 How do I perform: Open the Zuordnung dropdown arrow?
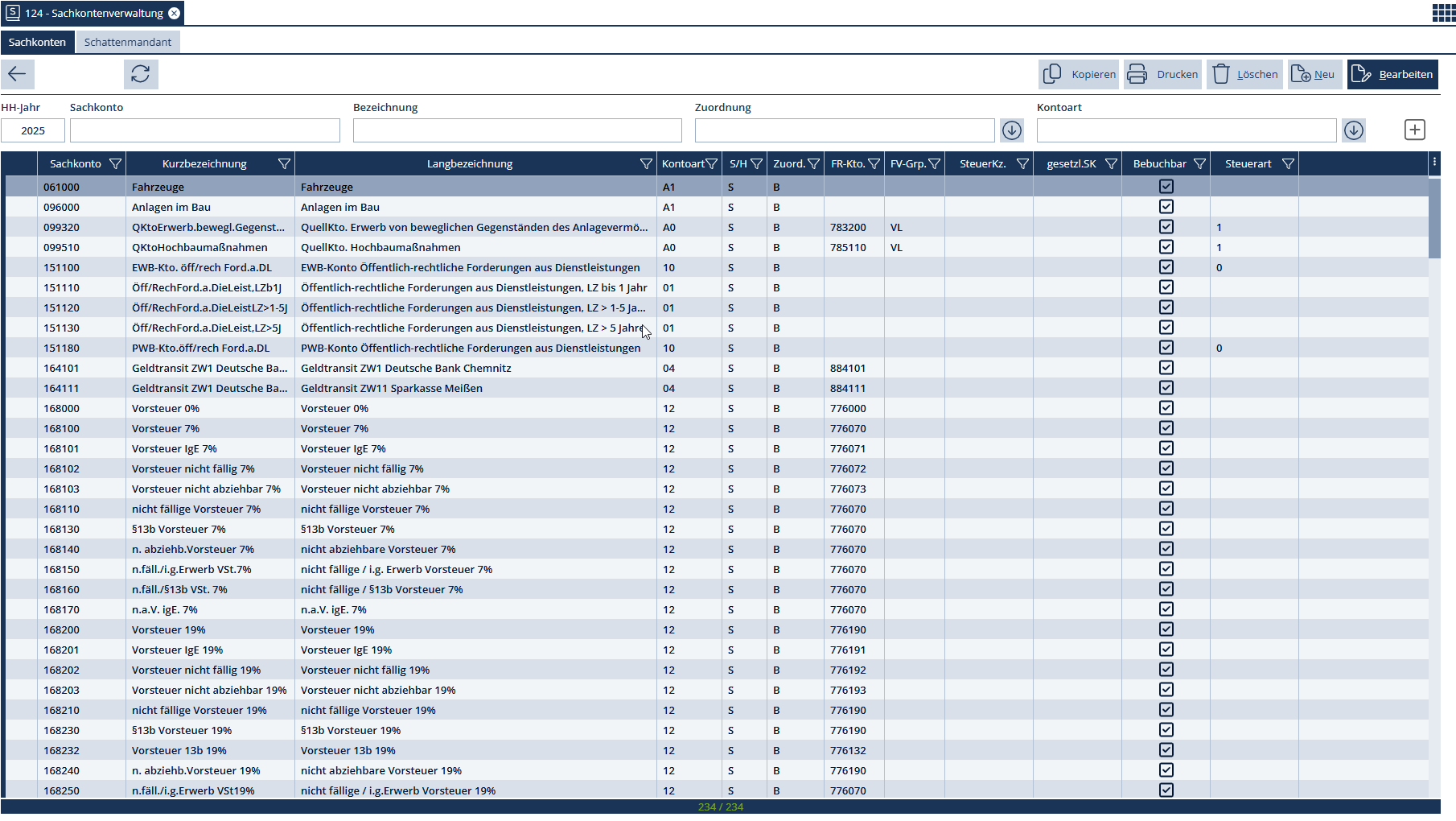pos(1012,130)
